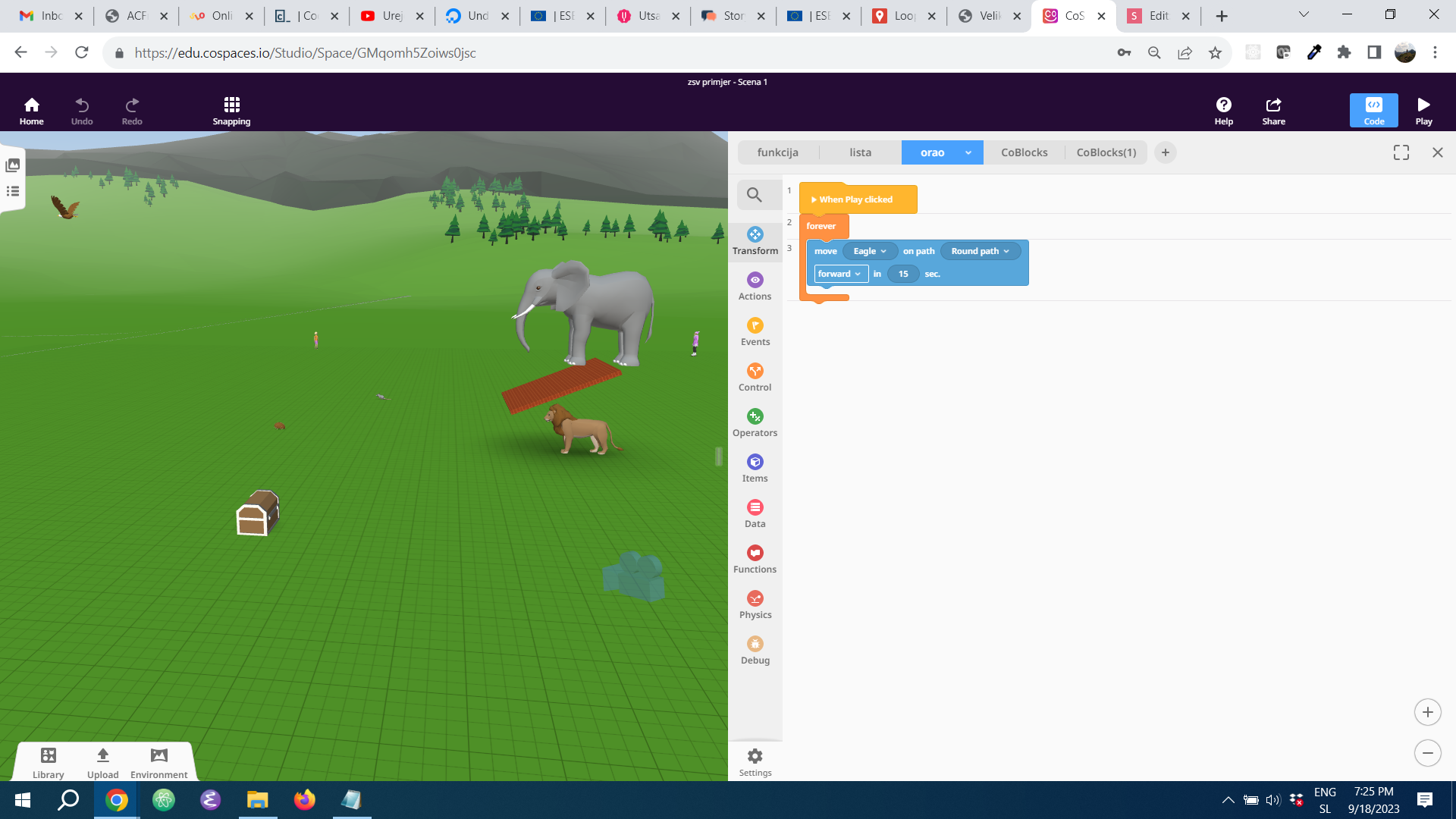Expand the Eagle object dropdown
Screen dimensions: 1456x819
870,251
